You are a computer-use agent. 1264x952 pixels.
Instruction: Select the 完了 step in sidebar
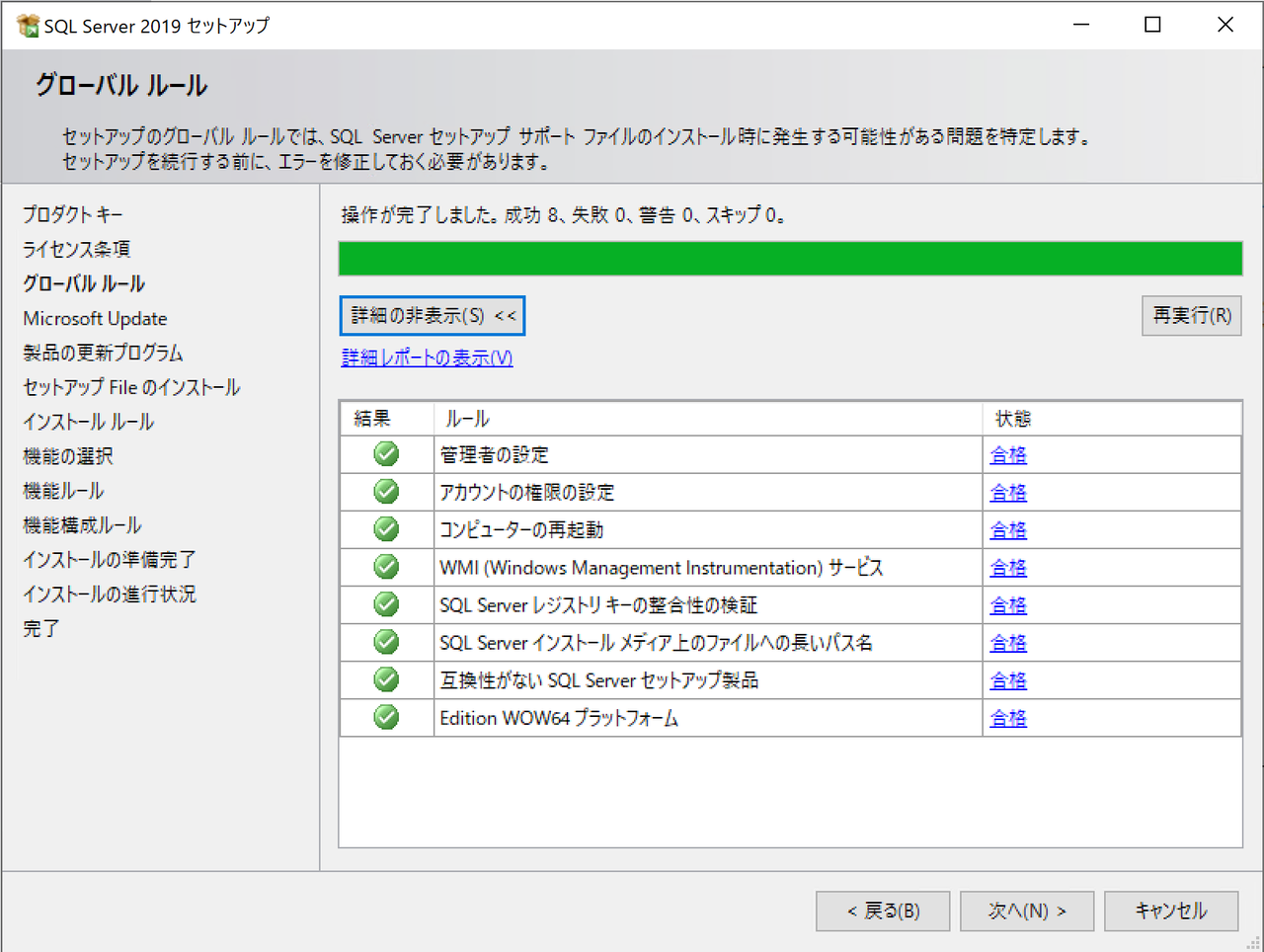41,629
